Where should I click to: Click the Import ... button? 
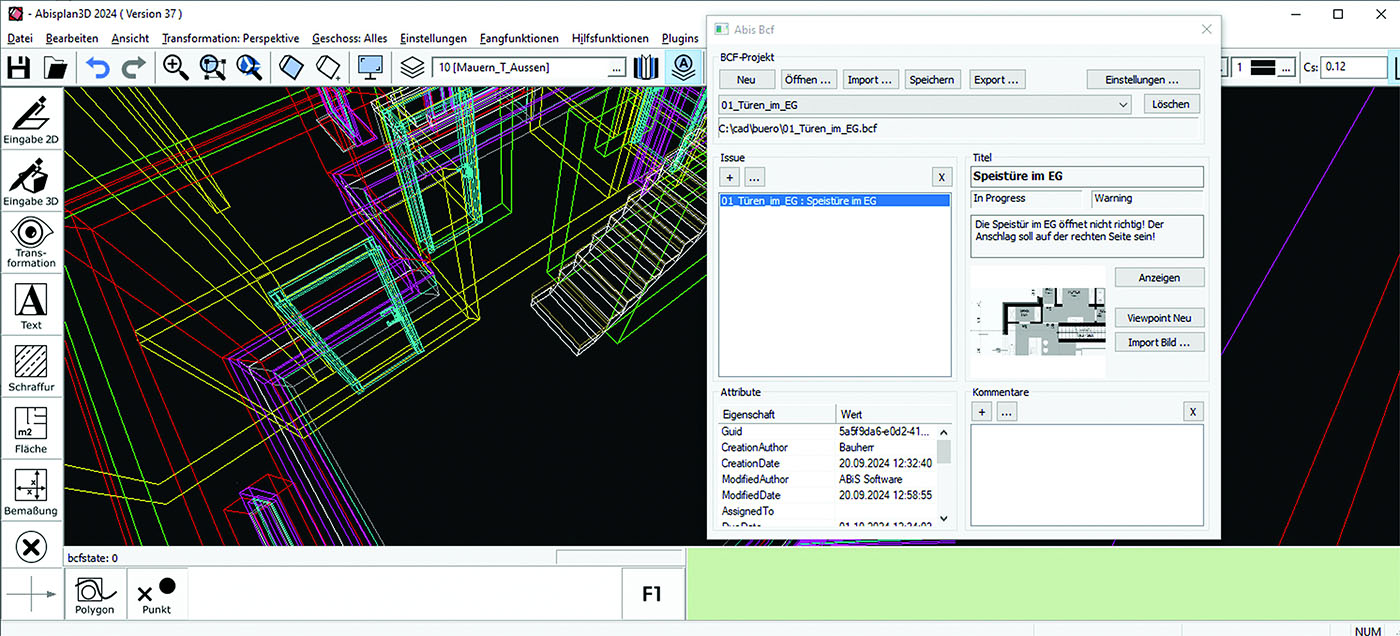[x=870, y=80]
